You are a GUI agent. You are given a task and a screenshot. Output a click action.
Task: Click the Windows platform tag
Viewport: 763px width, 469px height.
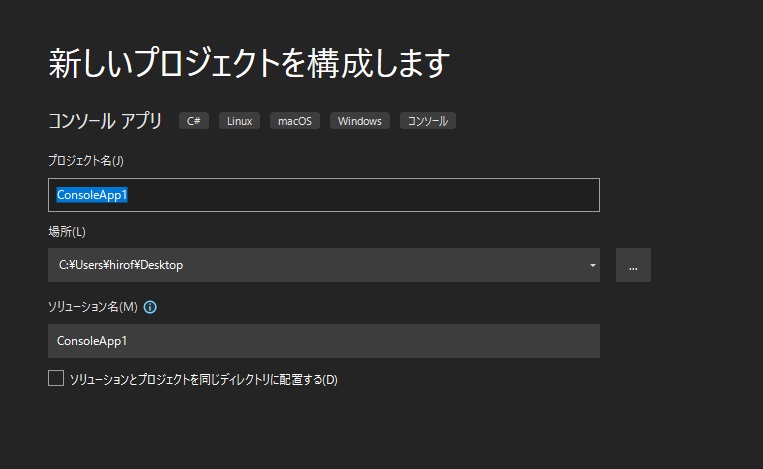(359, 121)
